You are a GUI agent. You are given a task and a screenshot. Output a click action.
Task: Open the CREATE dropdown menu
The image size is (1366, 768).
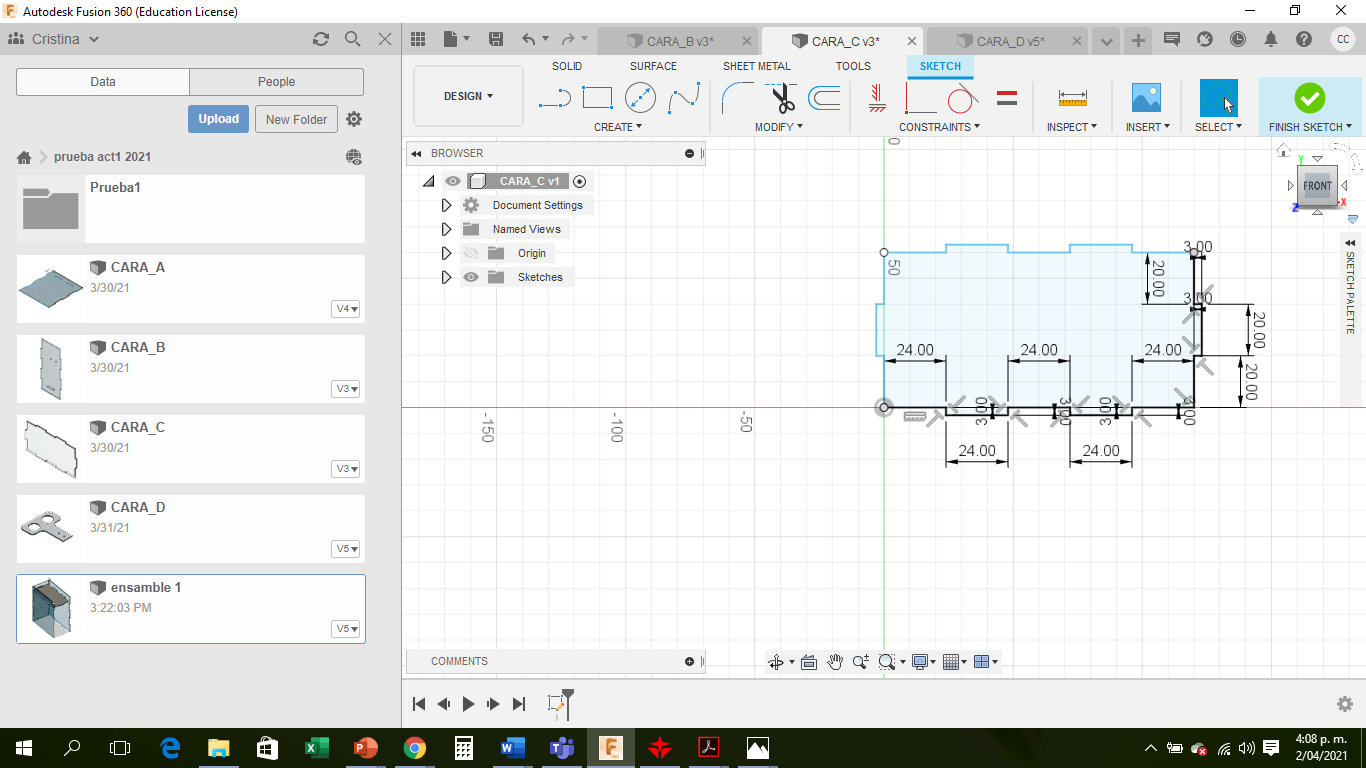coord(618,127)
